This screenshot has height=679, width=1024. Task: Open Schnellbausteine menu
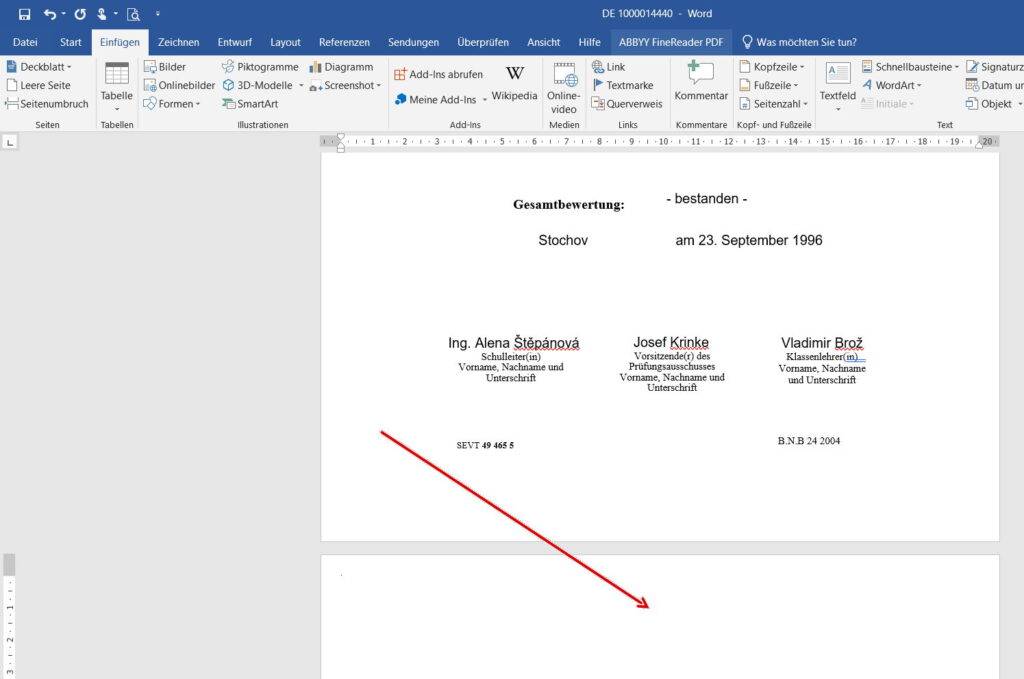[910, 67]
